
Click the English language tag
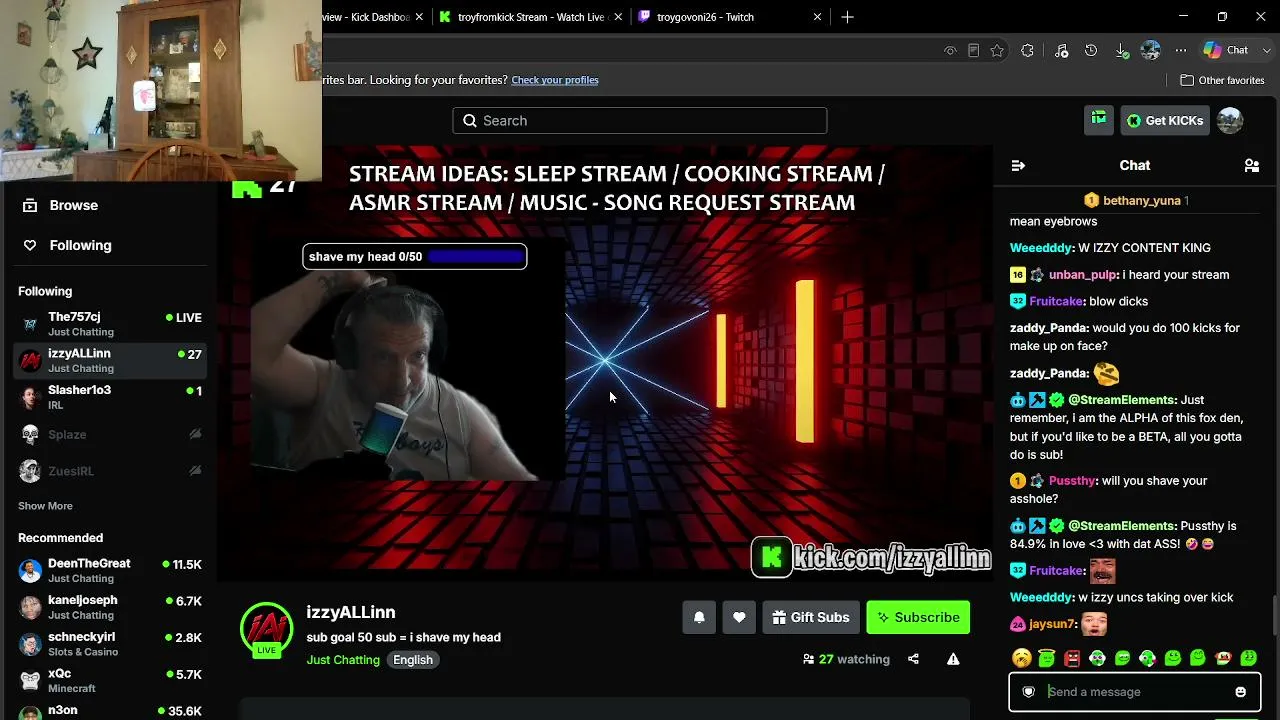(413, 660)
